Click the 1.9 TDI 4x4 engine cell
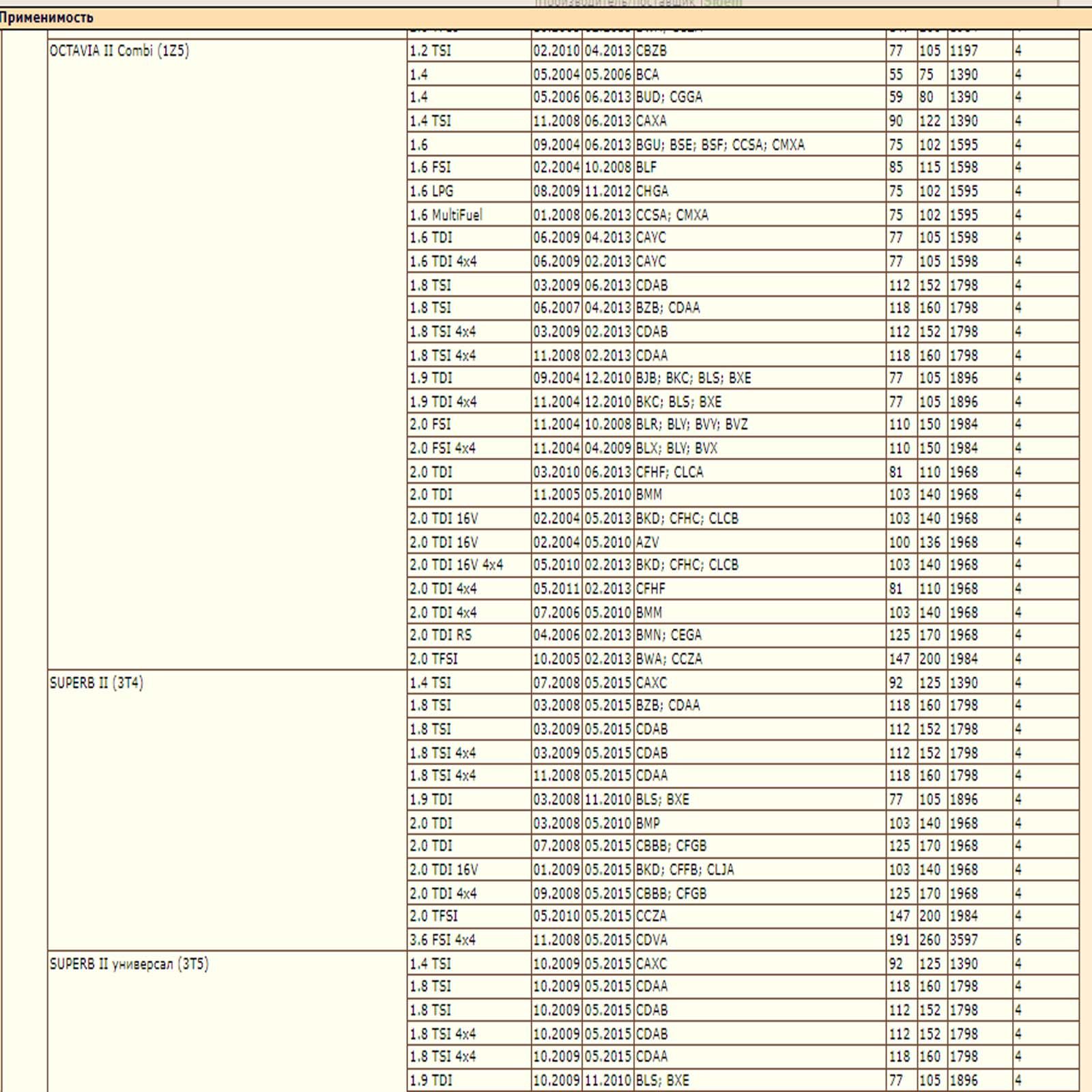Image resolution: width=1092 pixels, height=1092 pixels. pyautogui.click(x=469, y=402)
